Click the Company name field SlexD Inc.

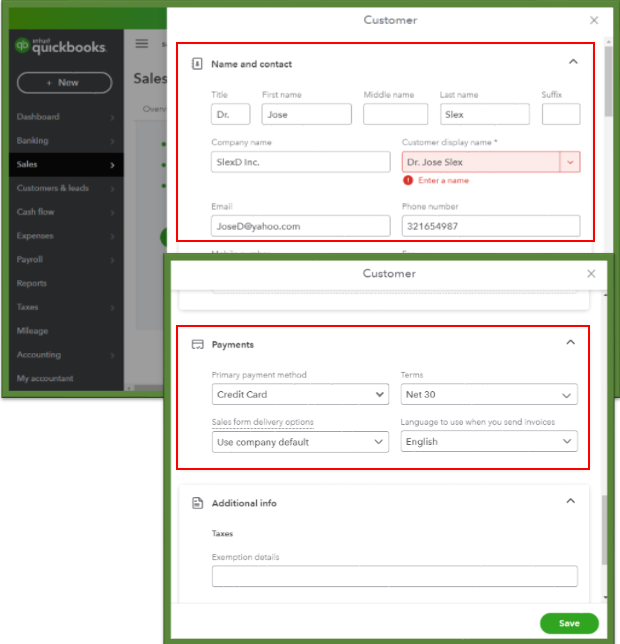(301, 162)
